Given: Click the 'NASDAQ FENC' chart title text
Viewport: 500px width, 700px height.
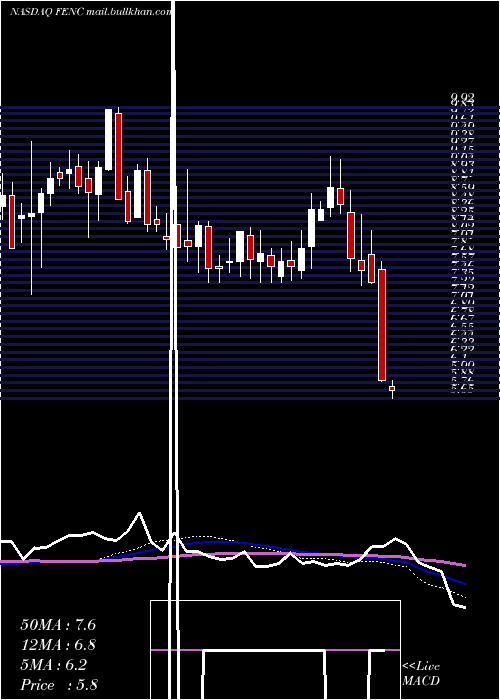Looking at the screenshot, I should 49,12.
